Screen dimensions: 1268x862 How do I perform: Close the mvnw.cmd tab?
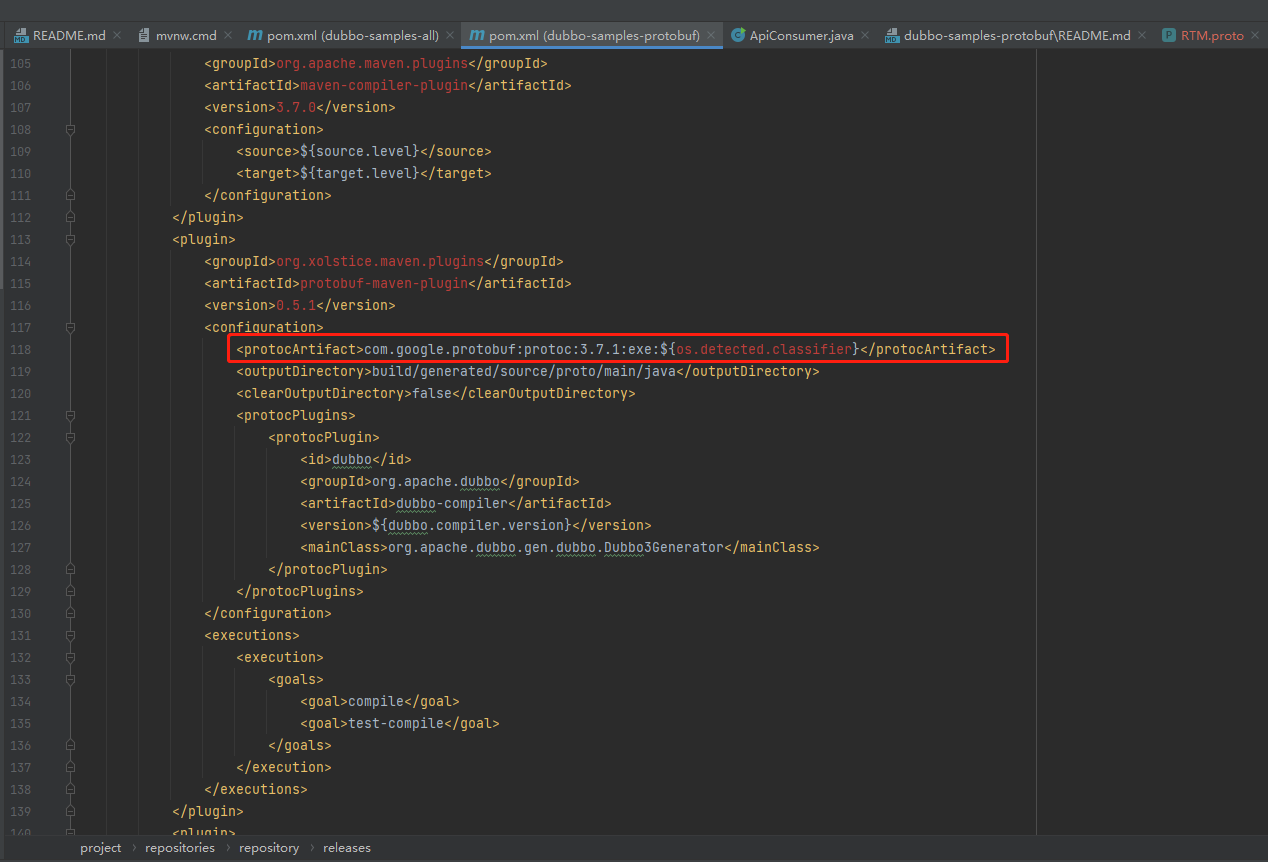tap(228, 35)
